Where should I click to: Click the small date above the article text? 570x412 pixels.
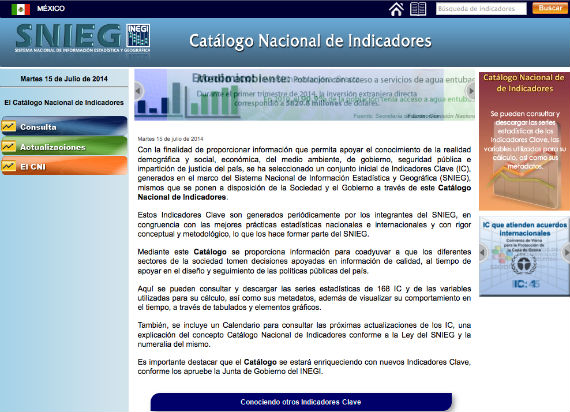[x=170, y=139]
